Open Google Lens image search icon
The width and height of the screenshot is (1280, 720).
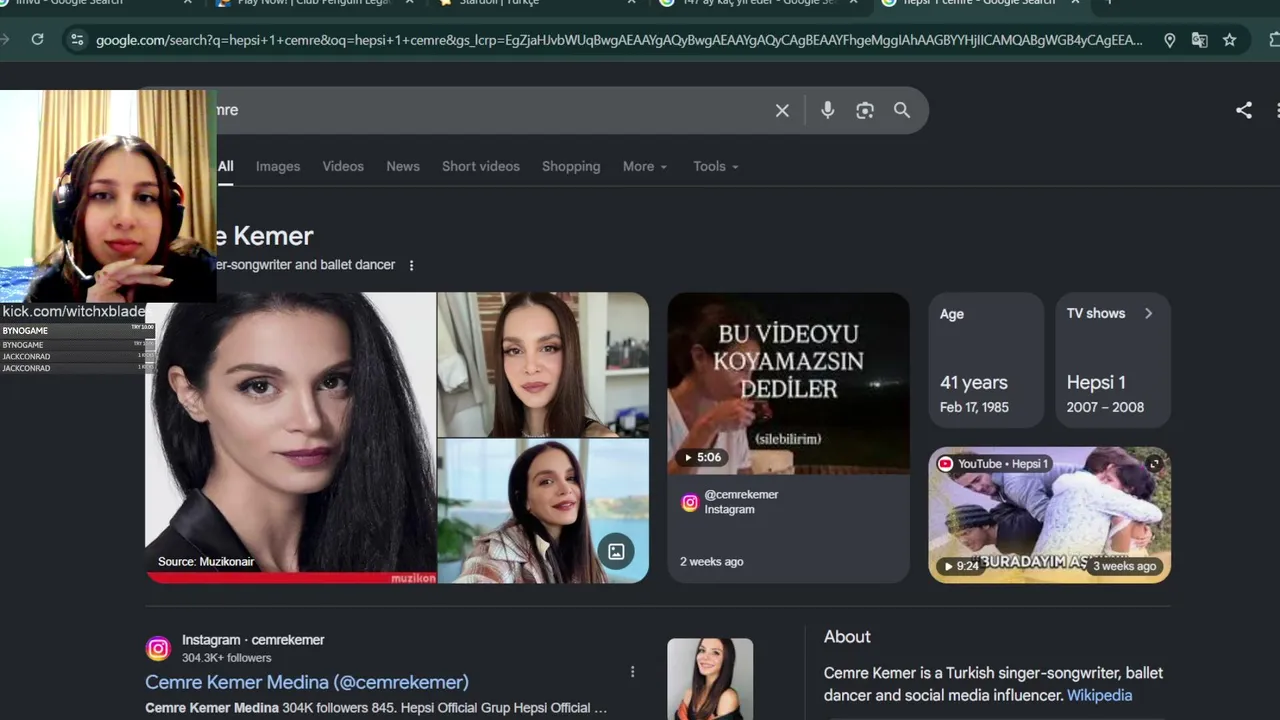tap(865, 110)
